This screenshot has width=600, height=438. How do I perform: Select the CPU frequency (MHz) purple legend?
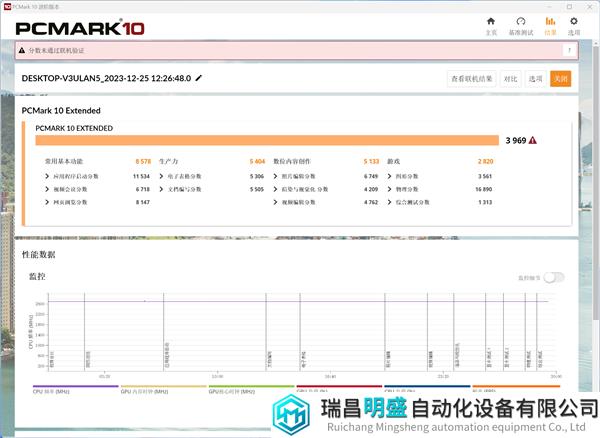pos(75,386)
